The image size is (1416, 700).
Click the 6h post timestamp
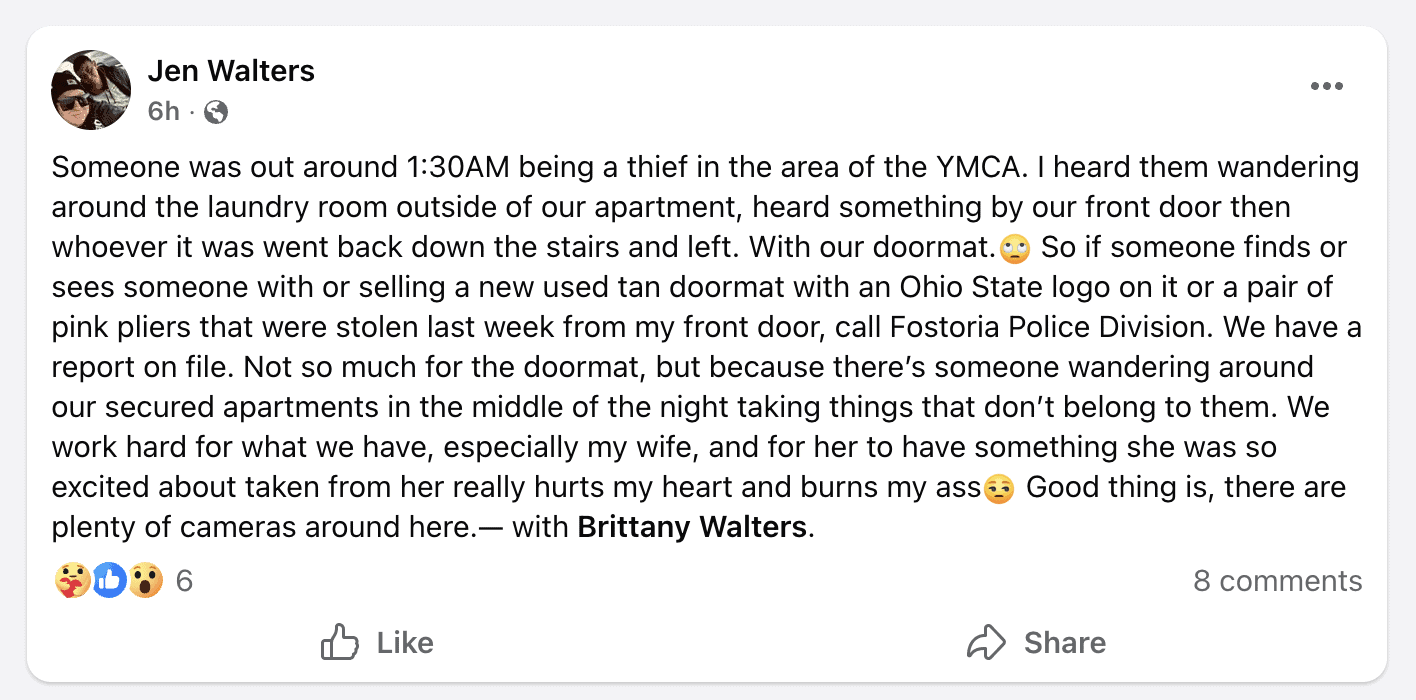[x=163, y=112]
